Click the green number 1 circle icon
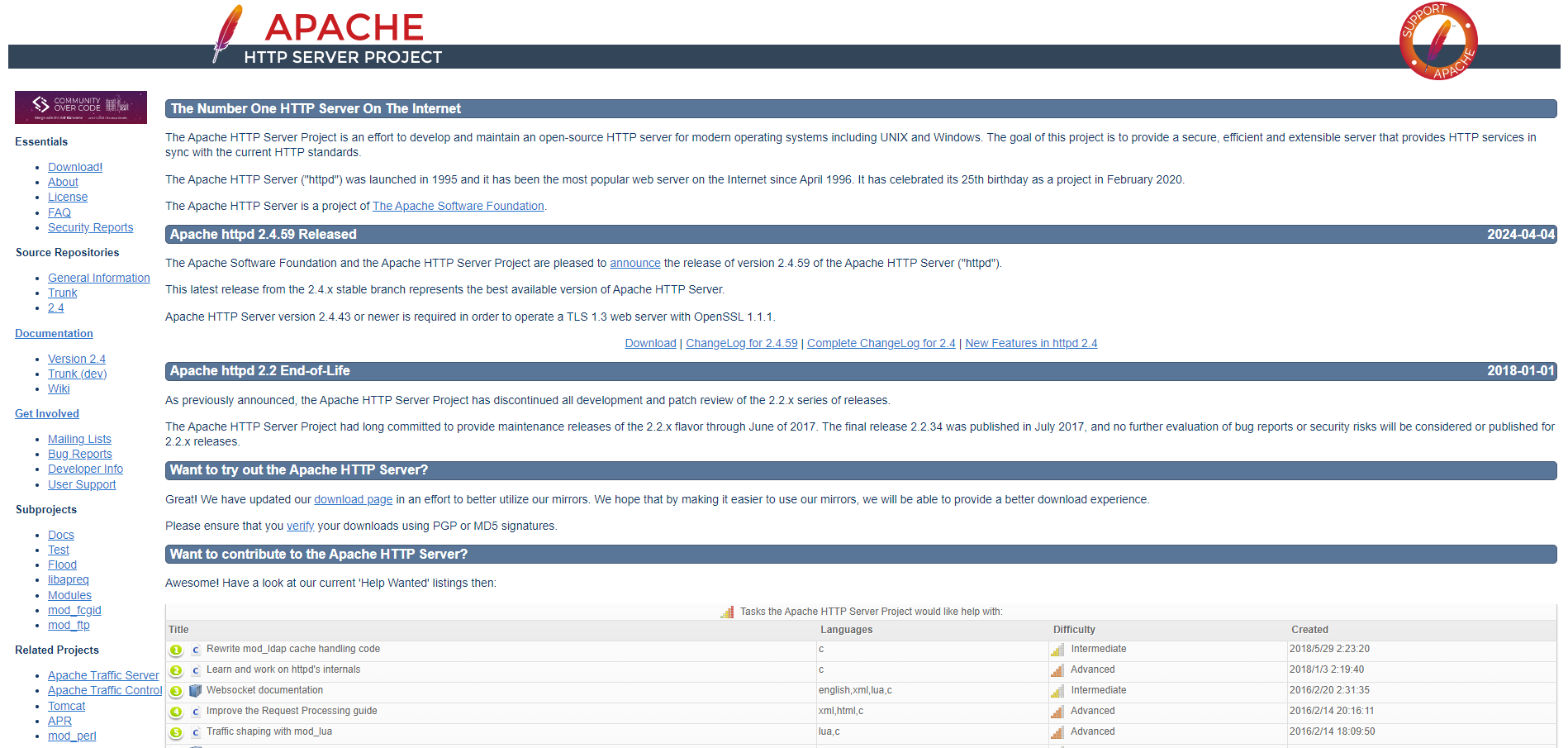Viewport: 1568px width, 748px height. tap(175, 650)
